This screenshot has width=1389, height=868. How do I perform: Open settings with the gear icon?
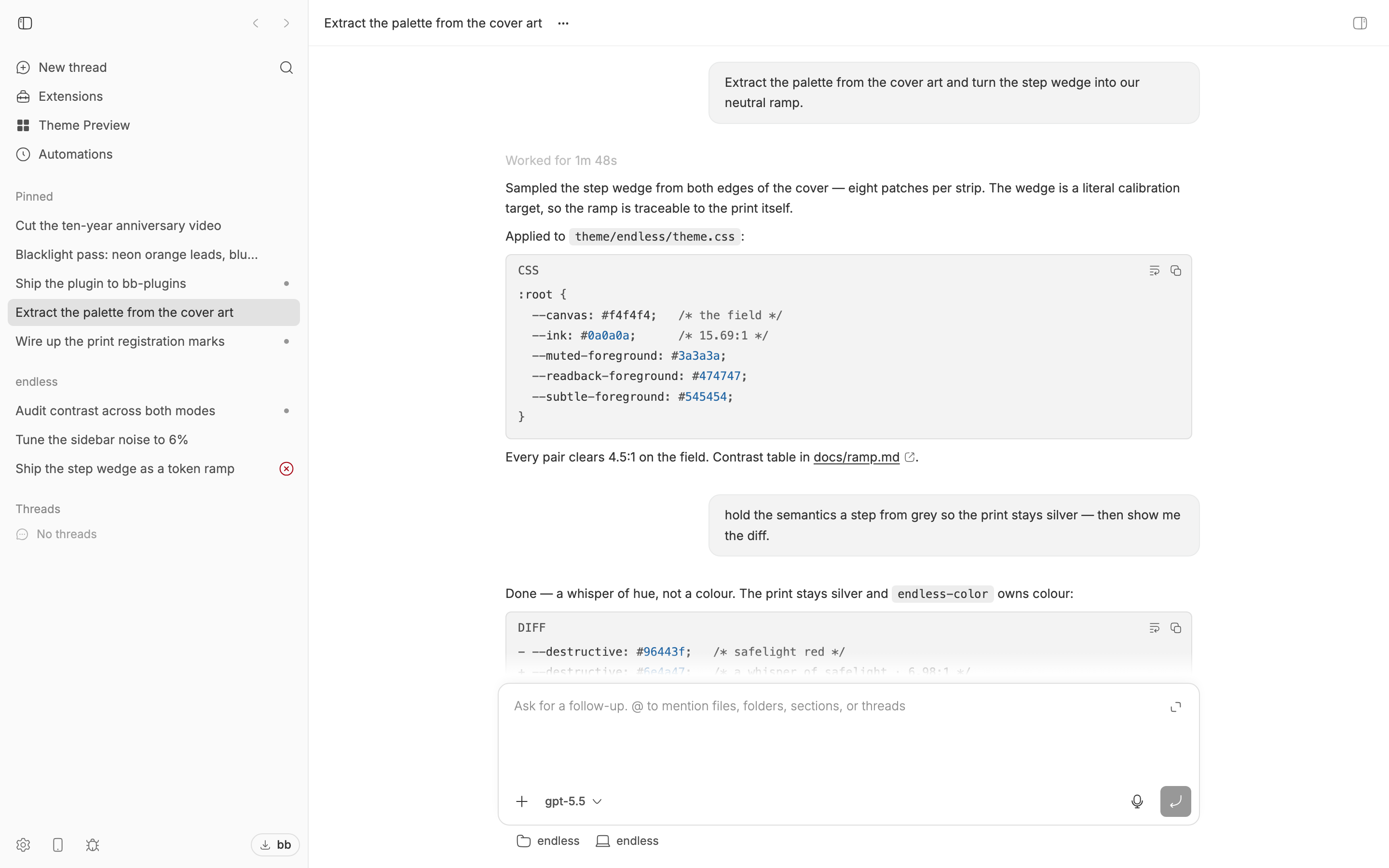point(23,845)
